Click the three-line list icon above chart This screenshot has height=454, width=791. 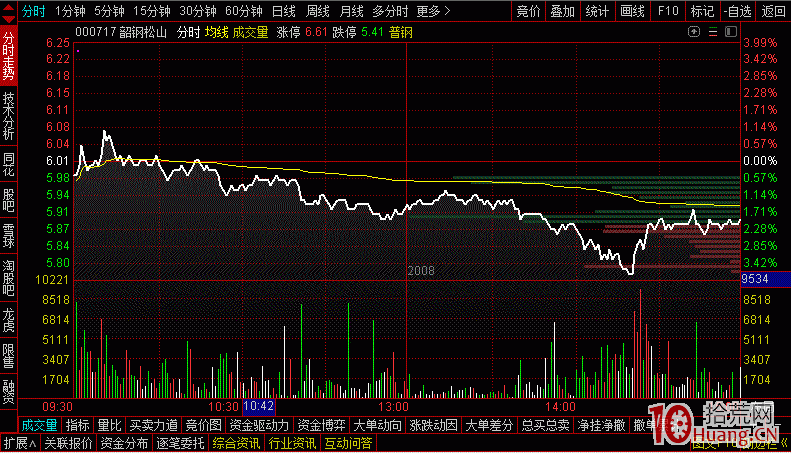coord(713,32)
